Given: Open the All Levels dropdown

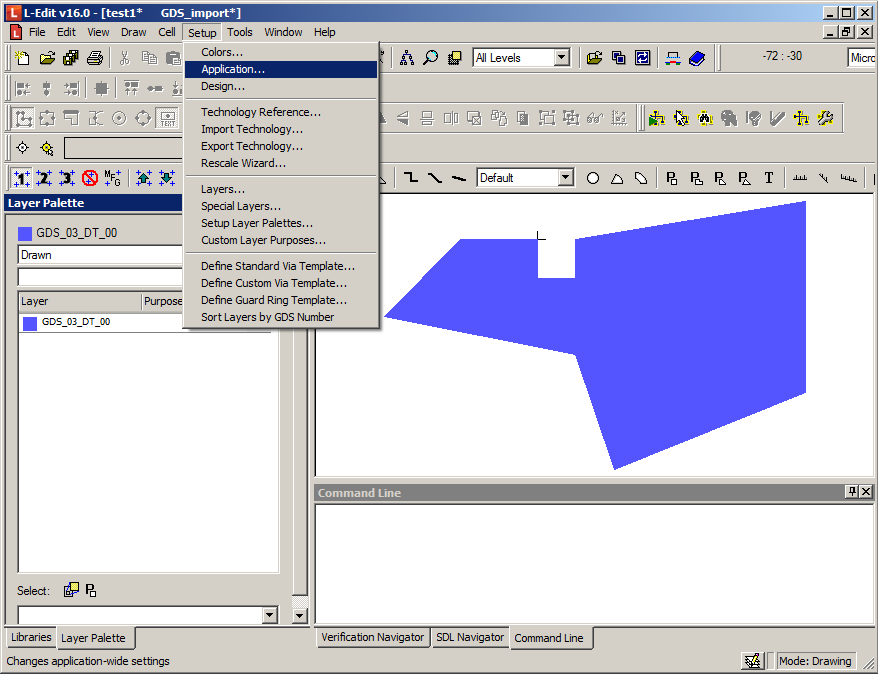Looking at the screenshot, I should pos(561,58).
